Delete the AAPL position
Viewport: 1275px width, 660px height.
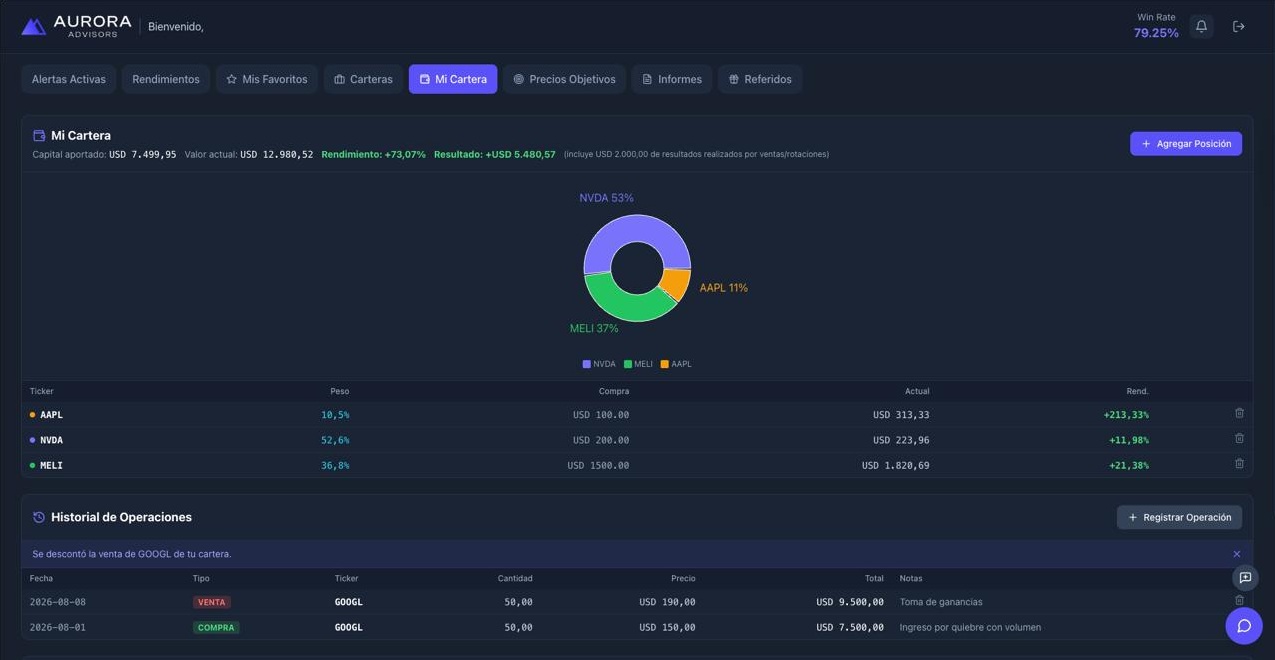(1239, 413)
